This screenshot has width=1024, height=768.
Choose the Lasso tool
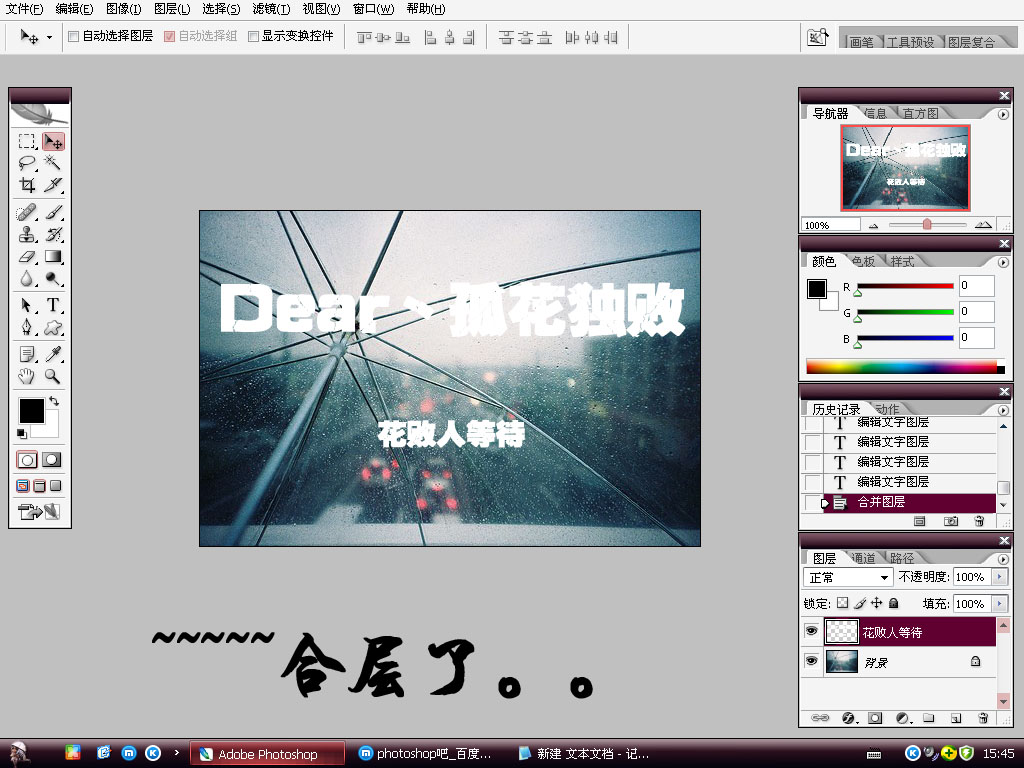coord(27,162)
